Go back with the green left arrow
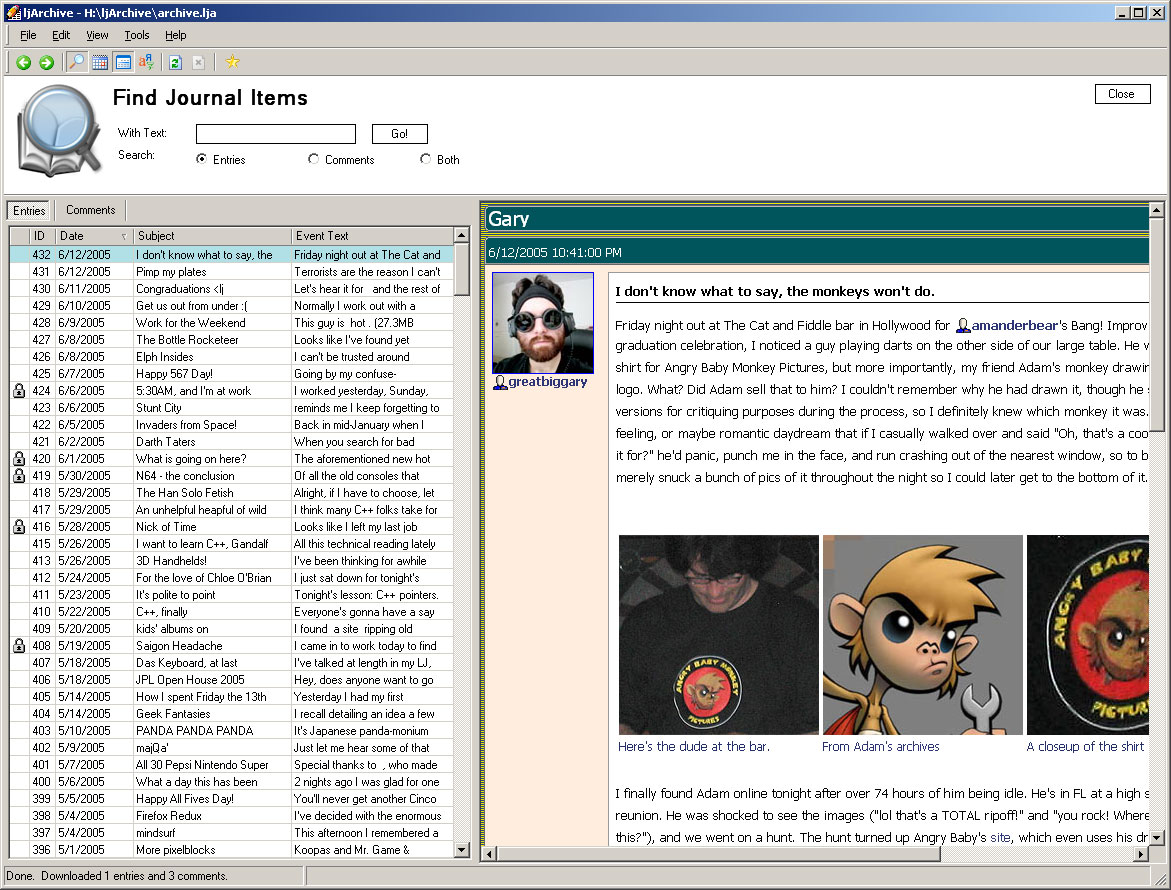 [23, 63]
